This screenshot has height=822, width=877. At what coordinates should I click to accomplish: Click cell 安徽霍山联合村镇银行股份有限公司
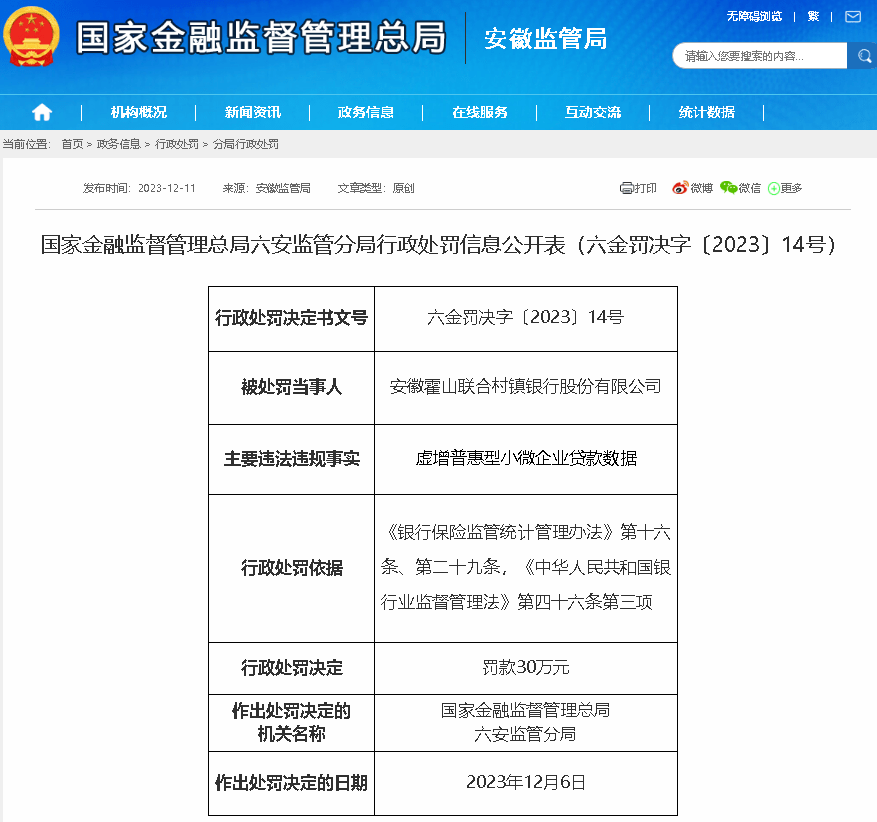tap(526, 386)
